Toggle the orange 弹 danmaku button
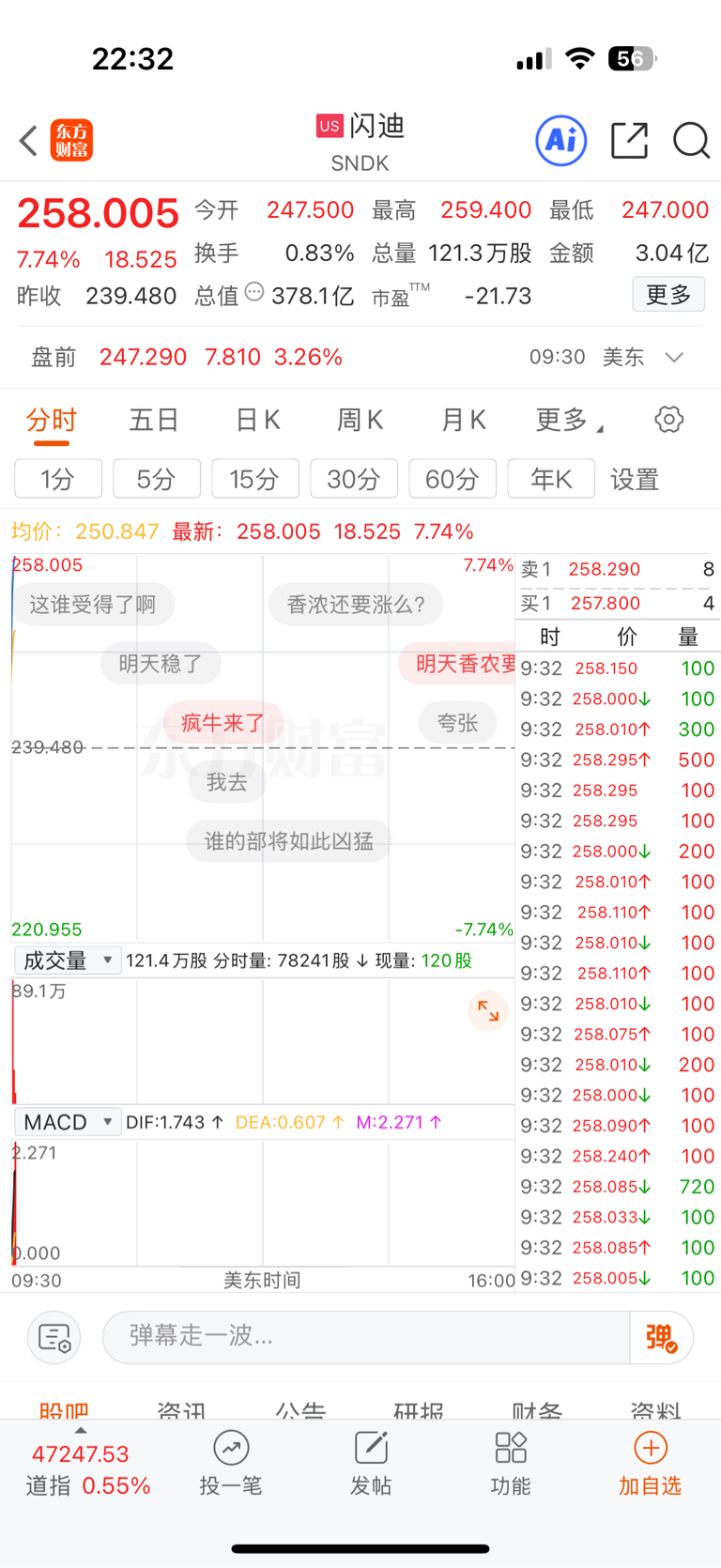 [x=661, y=1337]
